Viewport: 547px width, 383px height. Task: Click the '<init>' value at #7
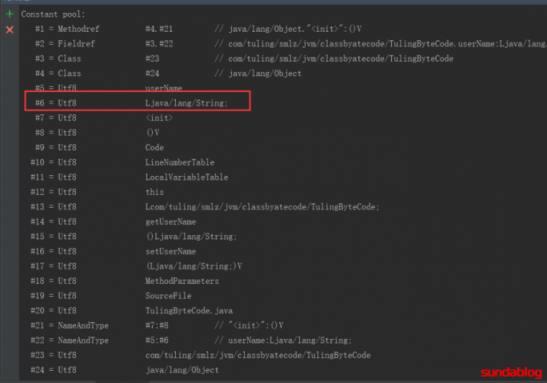click(159, 118)
